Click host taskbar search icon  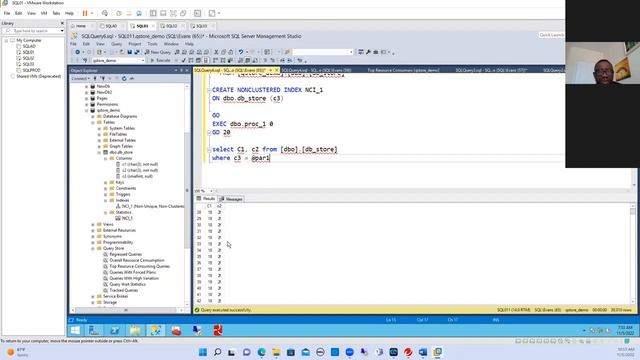218,352
